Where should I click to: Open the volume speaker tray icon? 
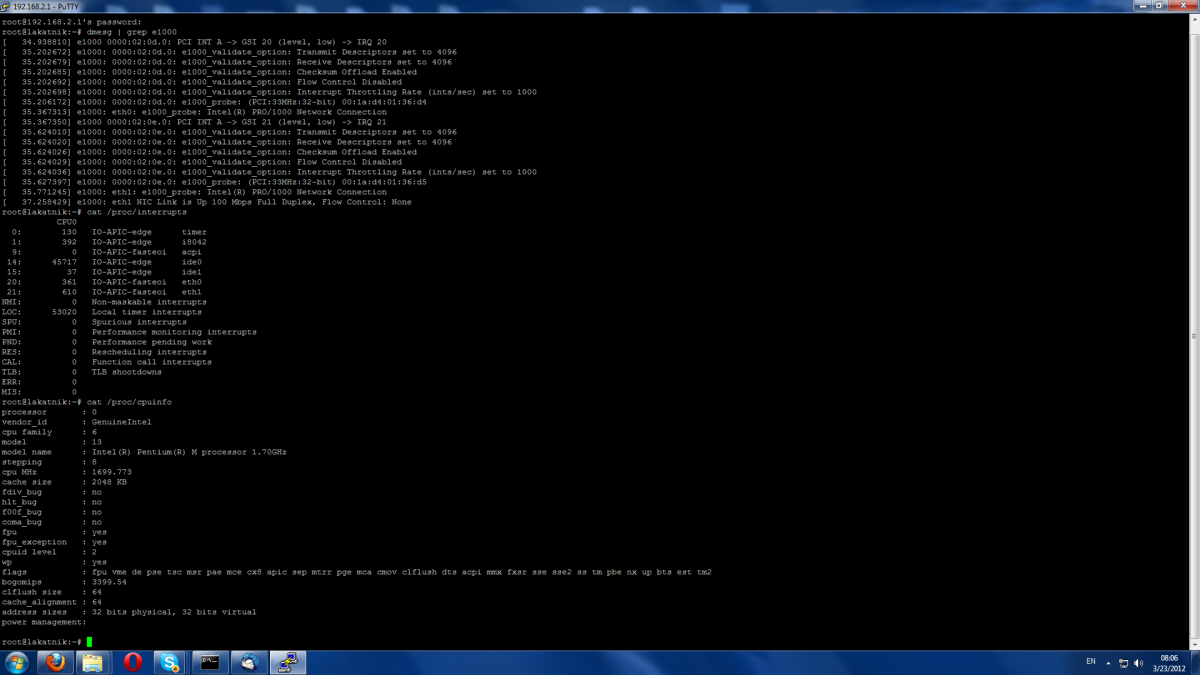point(1139,663)
